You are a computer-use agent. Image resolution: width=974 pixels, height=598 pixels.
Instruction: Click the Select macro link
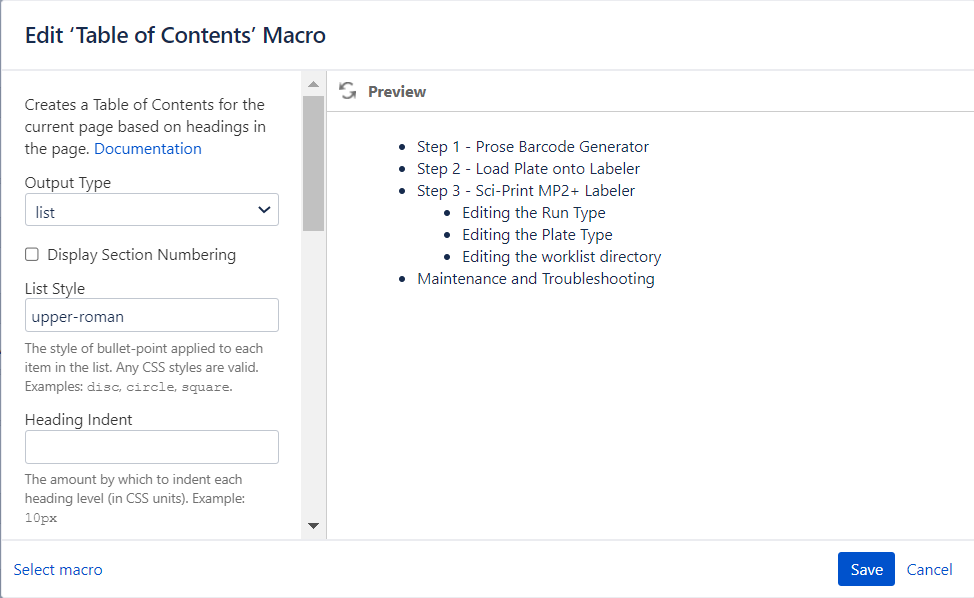[58, 569]
